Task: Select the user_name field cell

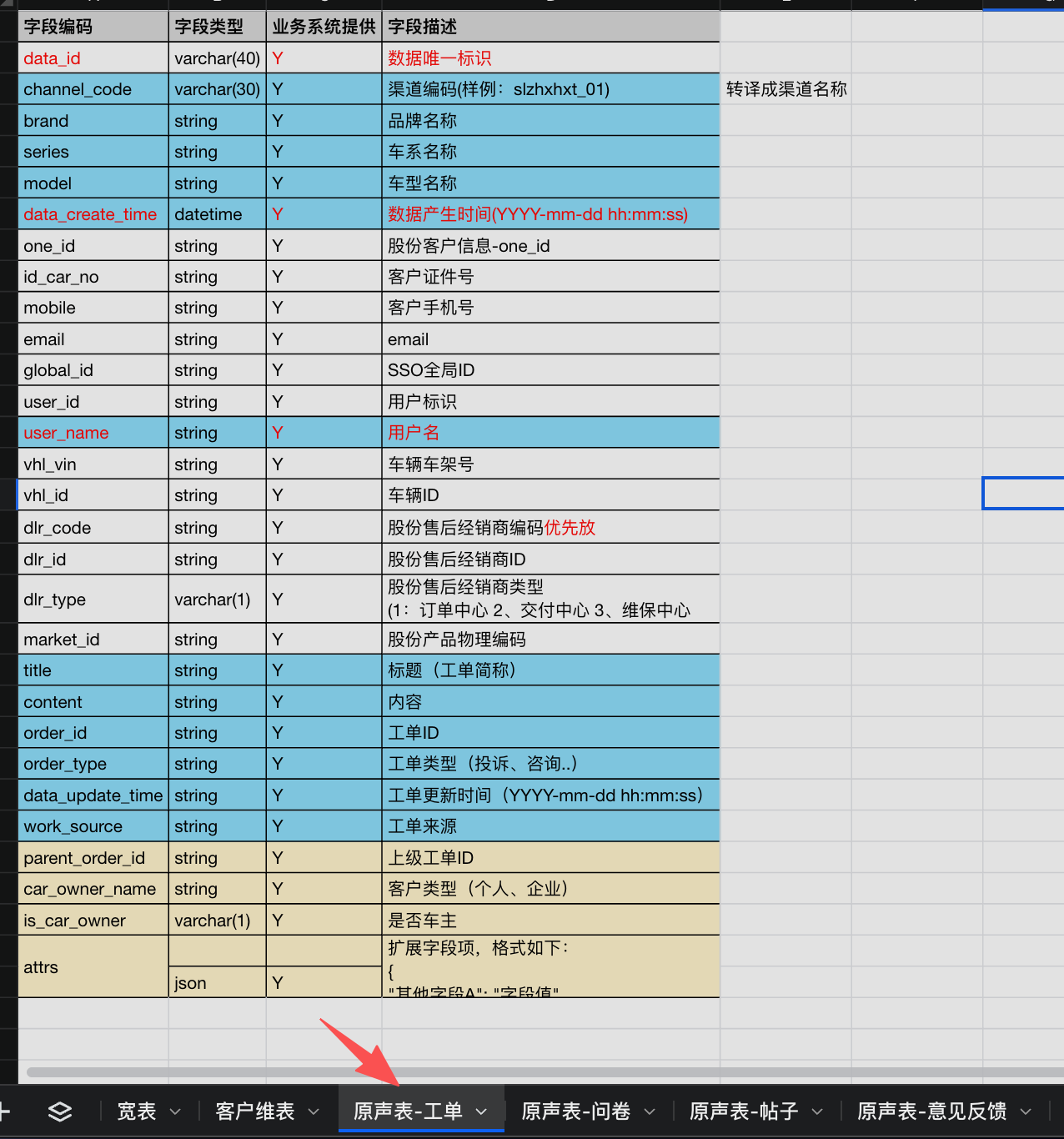Action: click(93, 433)
